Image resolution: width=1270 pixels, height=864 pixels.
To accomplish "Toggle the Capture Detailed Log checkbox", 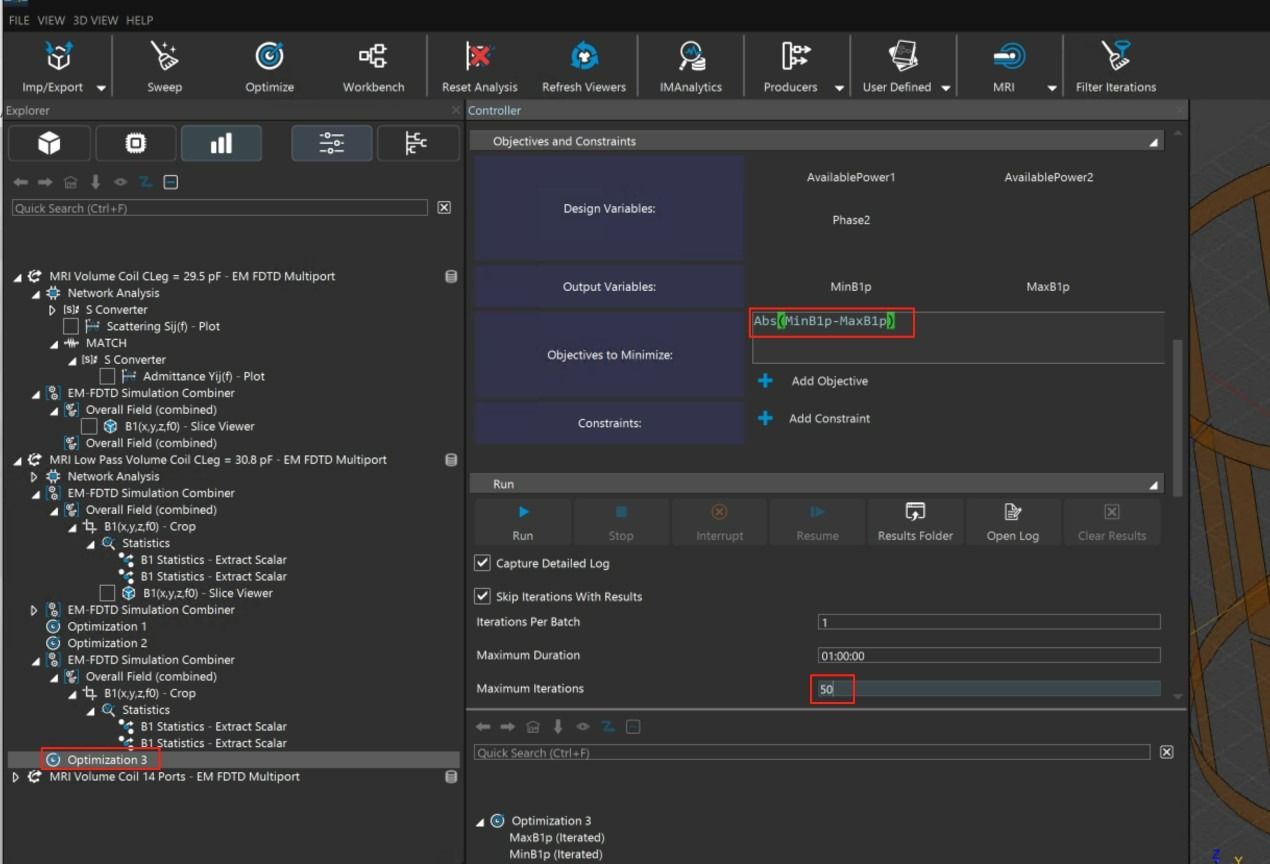I will click(x=483, y=564).
